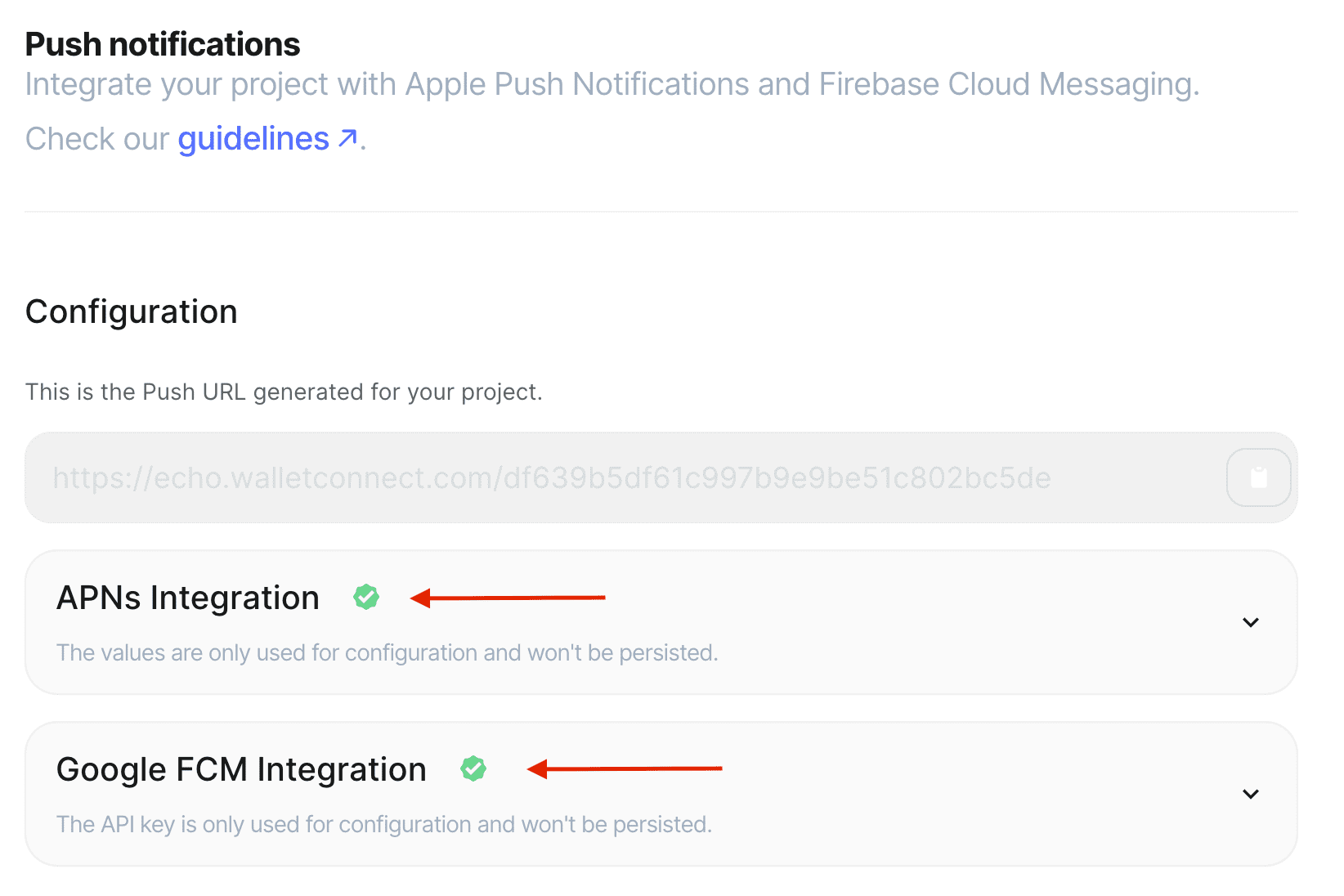Image resolution: width=1344 pixels, height=896 pixels.
Task: Click red arrow pointing at FCM badge
Action: click(x=625, y=768)
